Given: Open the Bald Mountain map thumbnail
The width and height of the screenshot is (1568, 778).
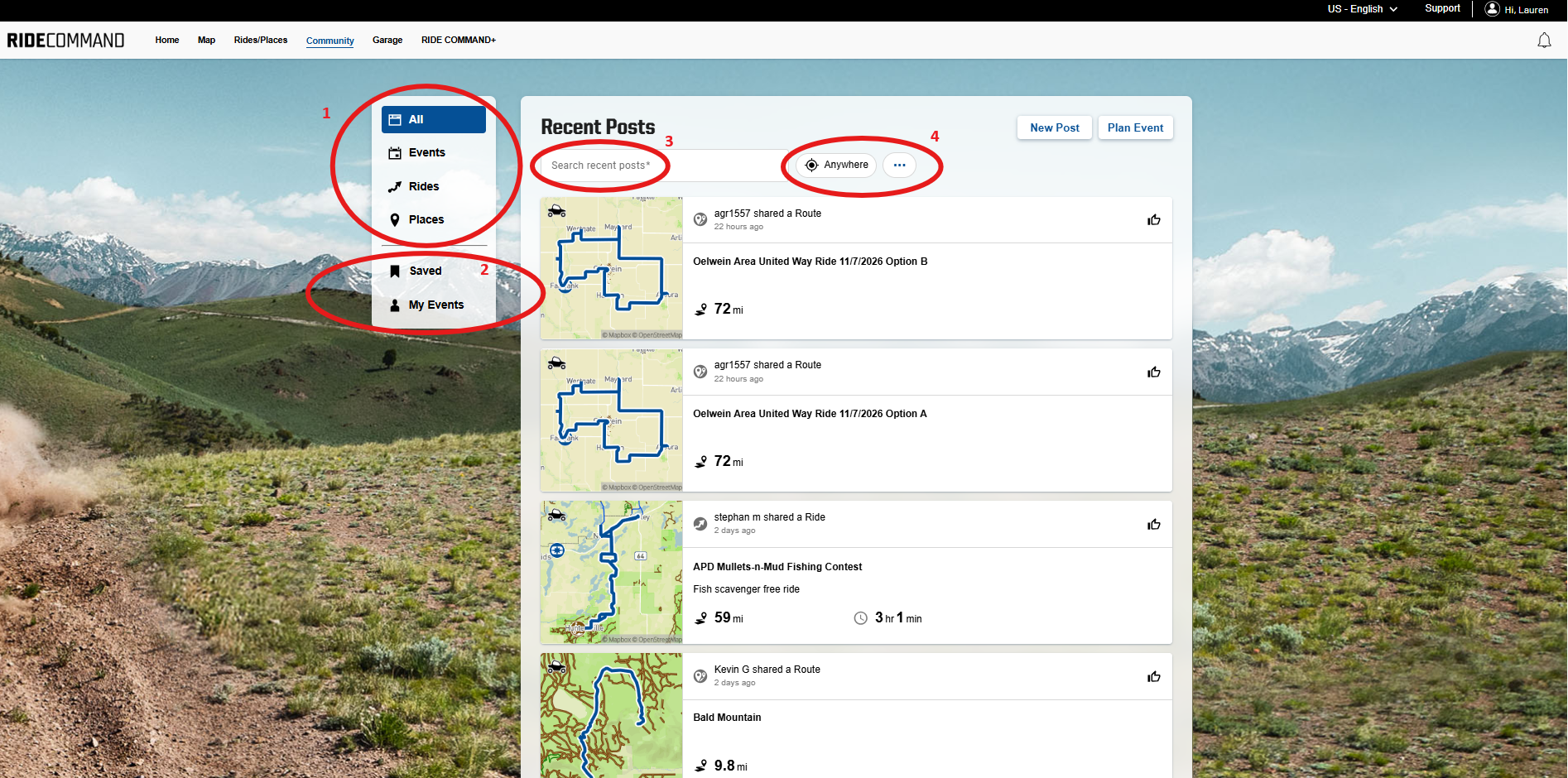Looking at the screenshot, I should click(x=612, y=716).
